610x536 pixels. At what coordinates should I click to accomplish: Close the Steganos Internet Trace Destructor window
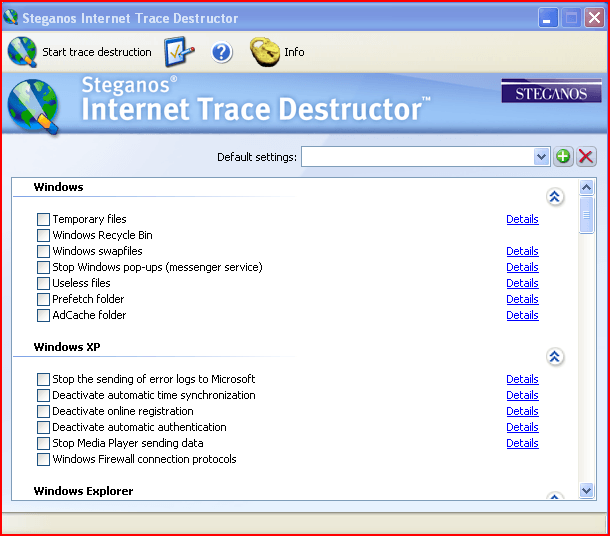tap(594, 18)
